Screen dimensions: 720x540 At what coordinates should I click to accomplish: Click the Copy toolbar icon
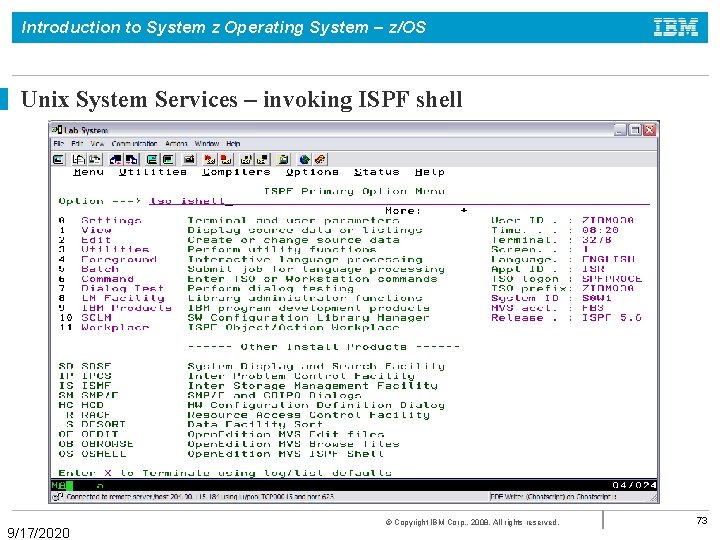79,159
